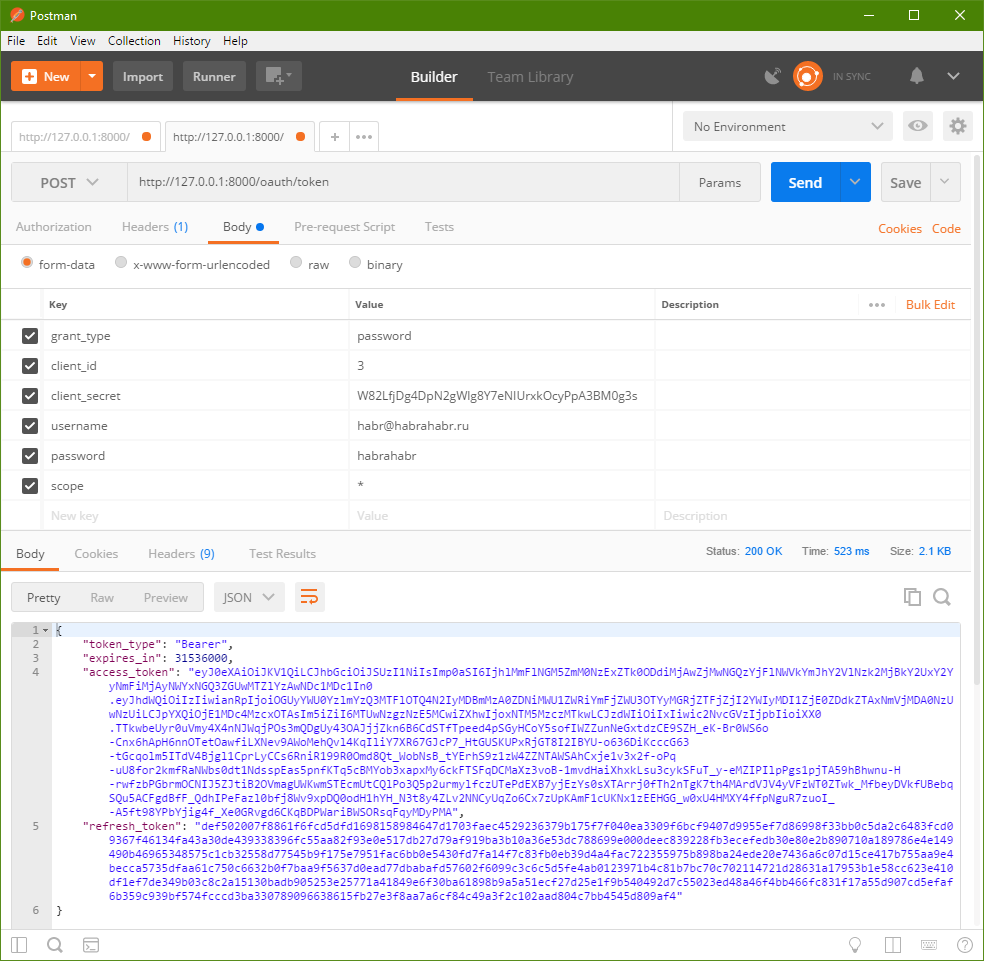Collapse the JSON root at line 1

(x=45, y=630)
